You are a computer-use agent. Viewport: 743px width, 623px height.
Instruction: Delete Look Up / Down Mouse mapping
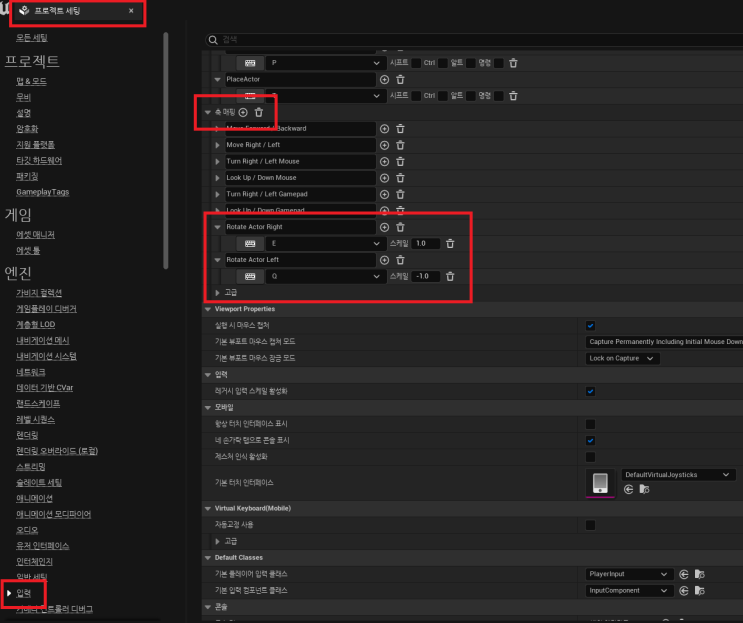coord(400,178)
